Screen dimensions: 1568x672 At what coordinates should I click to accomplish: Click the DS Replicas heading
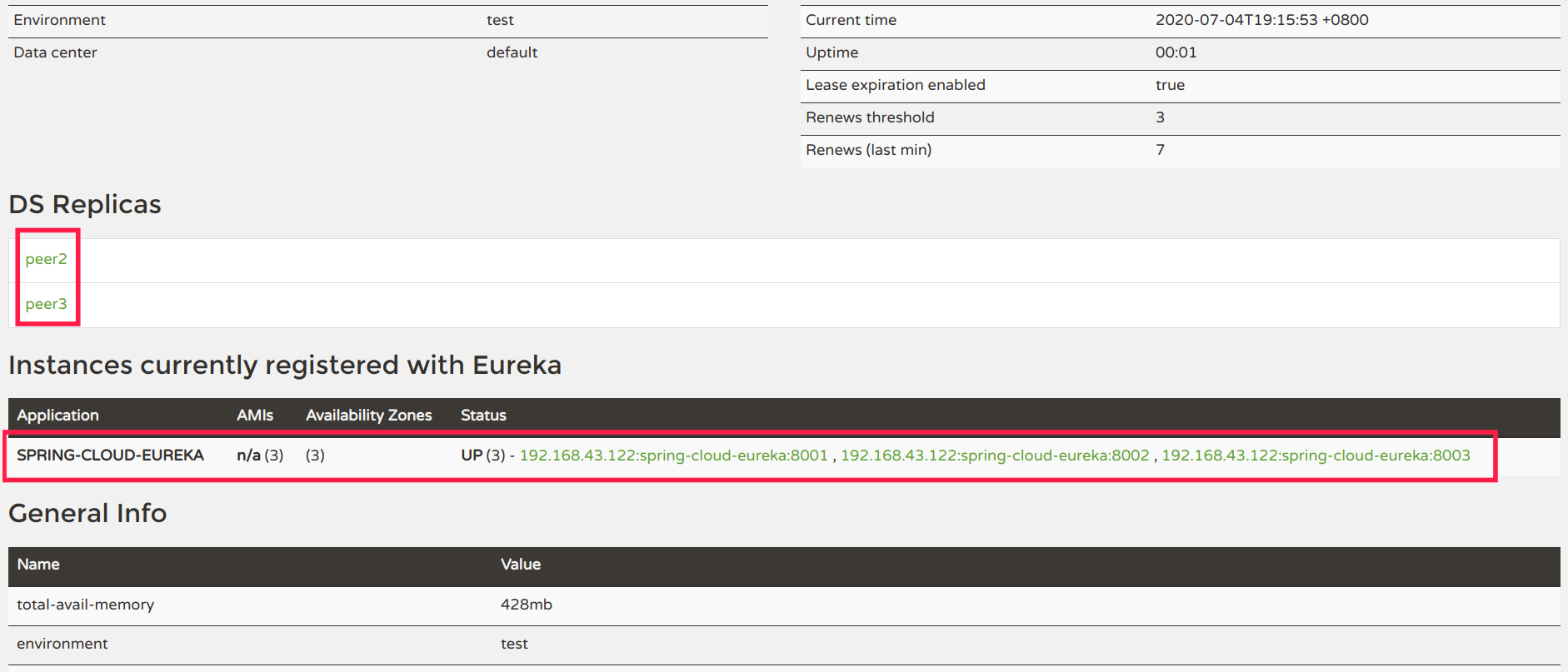pos(85,205)
